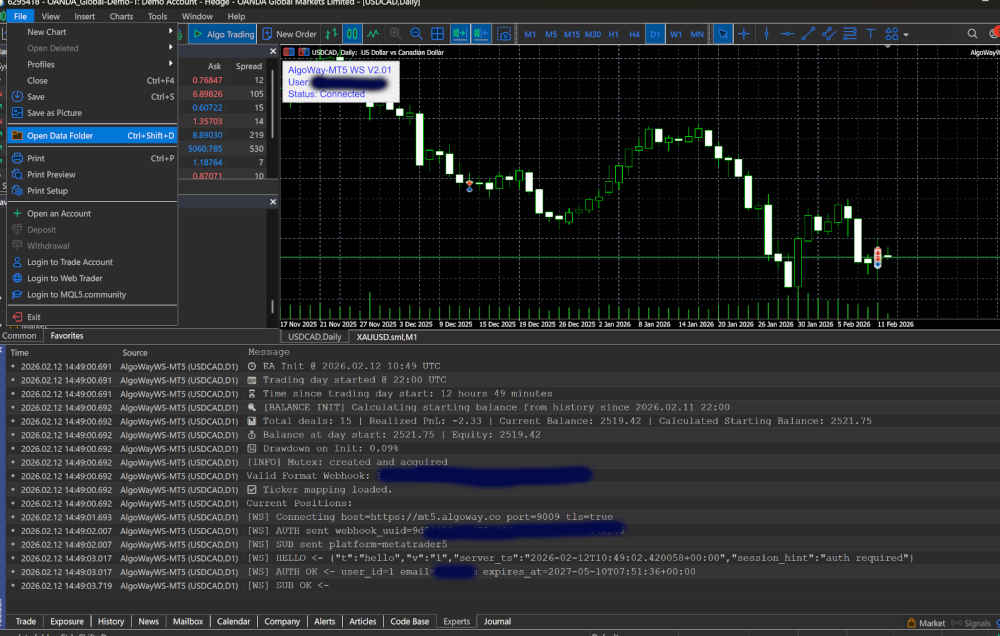Pick the text label tool

point(871,34)
